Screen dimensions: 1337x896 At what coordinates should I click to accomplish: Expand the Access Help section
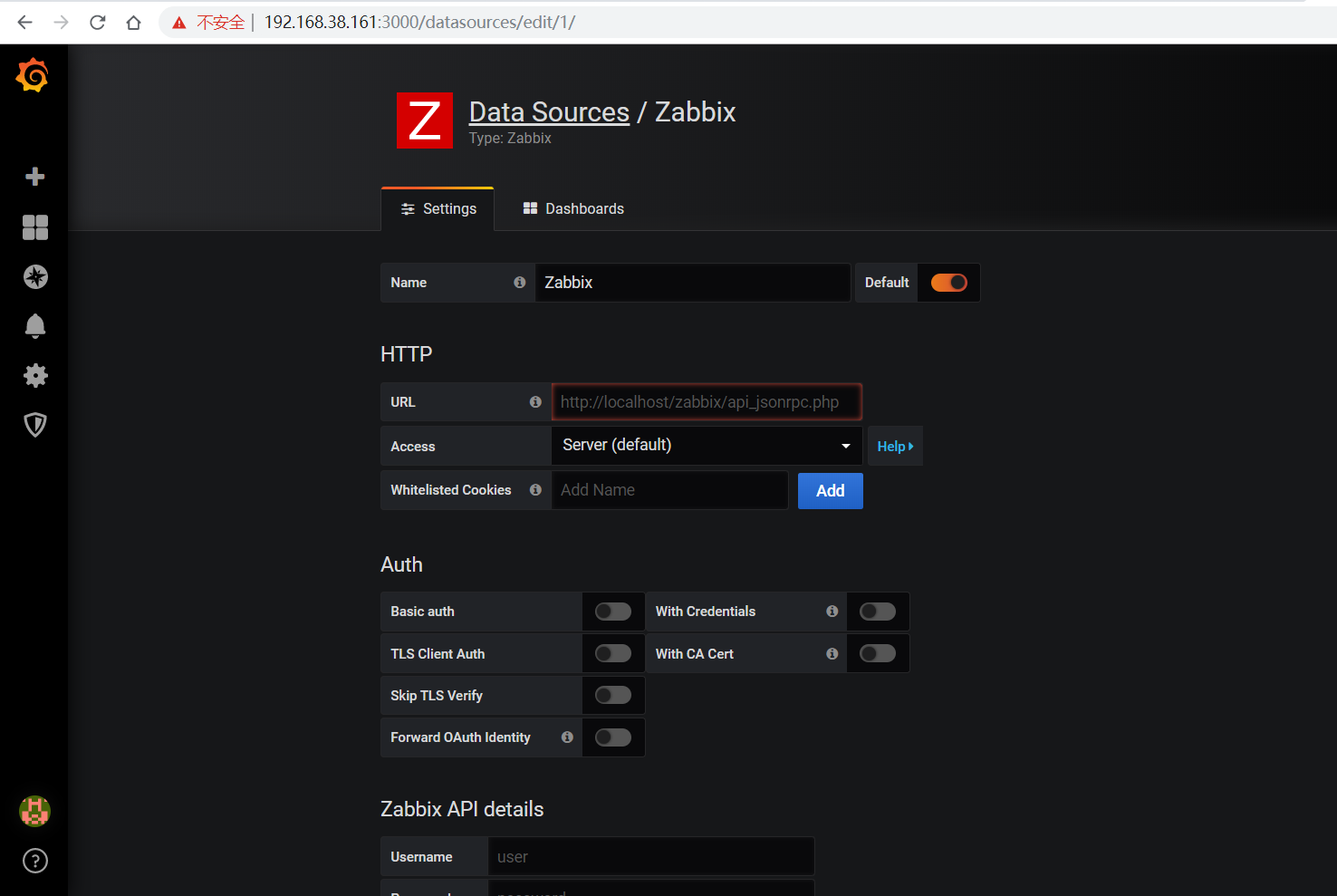pos(895,446)
